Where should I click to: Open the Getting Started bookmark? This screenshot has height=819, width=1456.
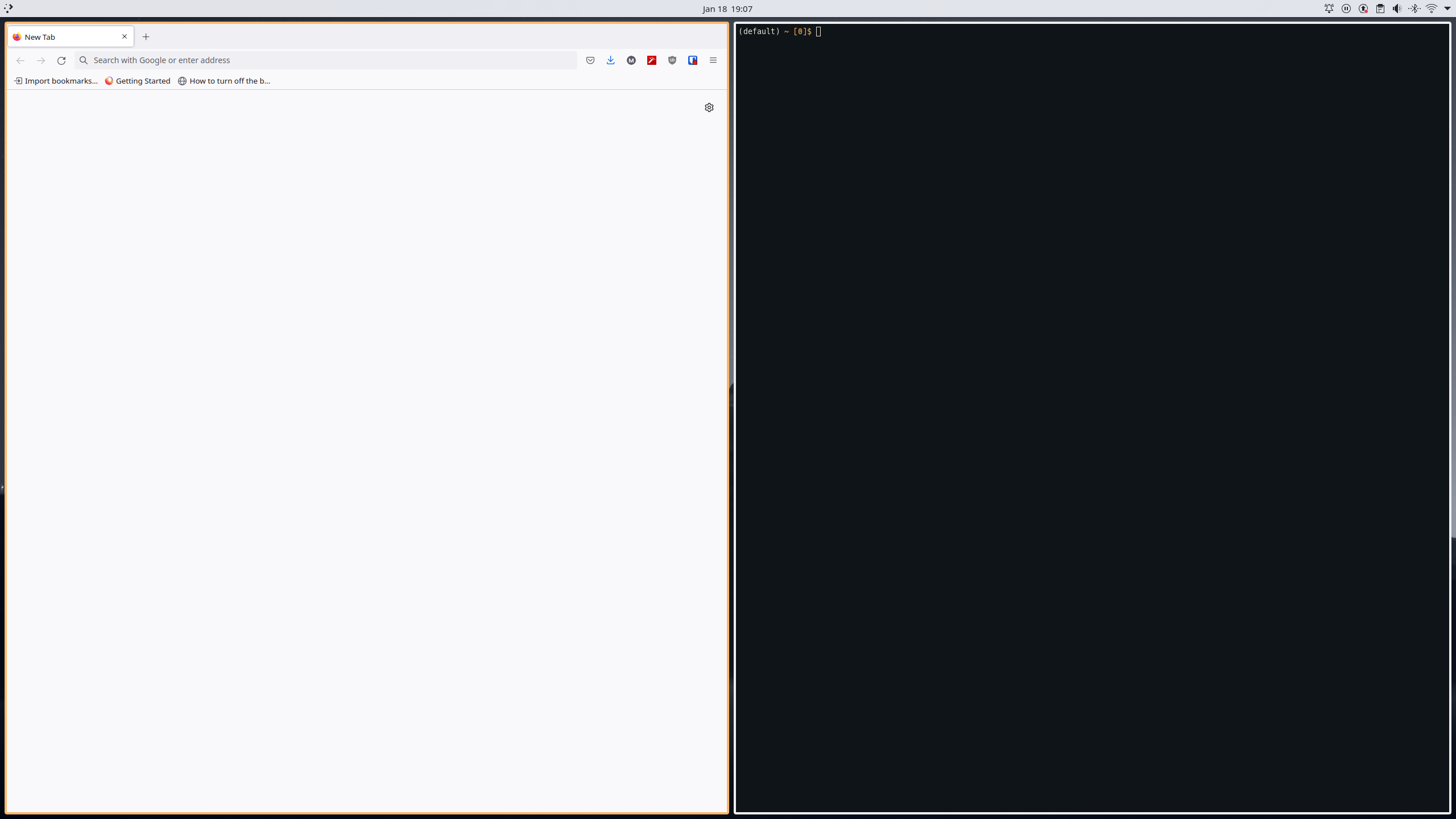coord(138,81)
